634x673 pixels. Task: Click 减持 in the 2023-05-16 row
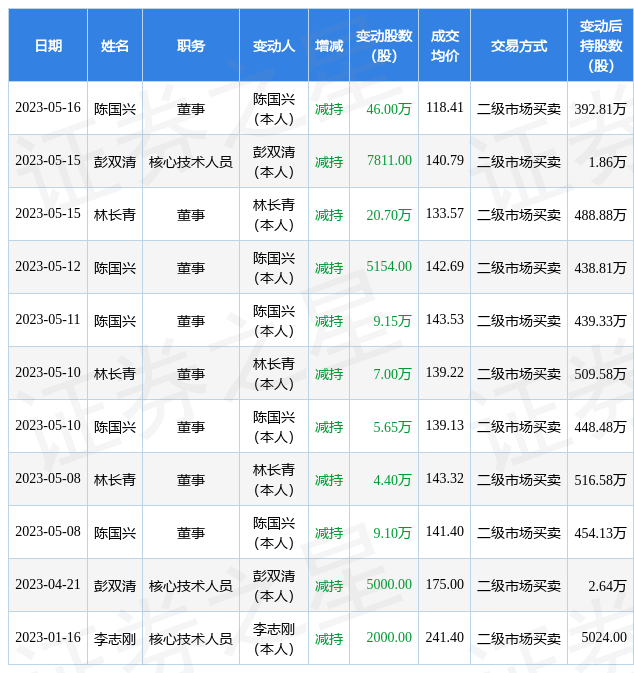(329, 109)
